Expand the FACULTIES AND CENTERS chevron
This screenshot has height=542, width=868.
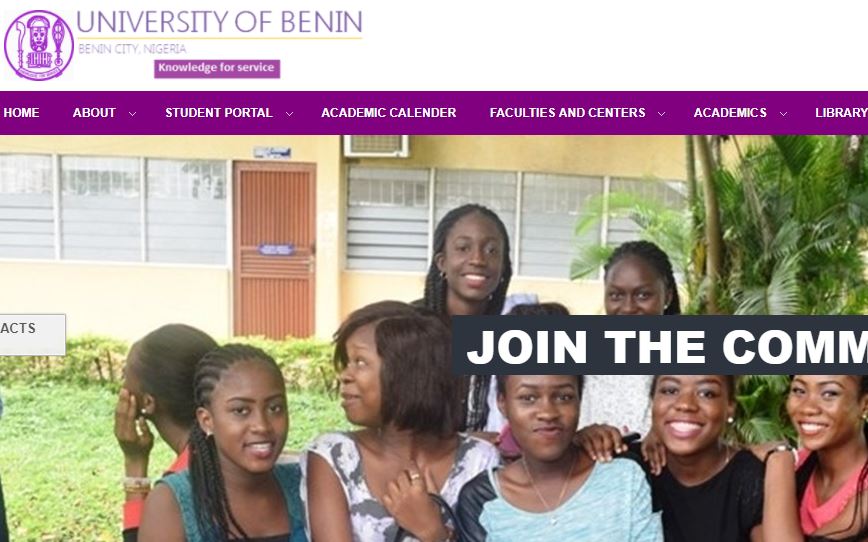click(x=662, y=114)
